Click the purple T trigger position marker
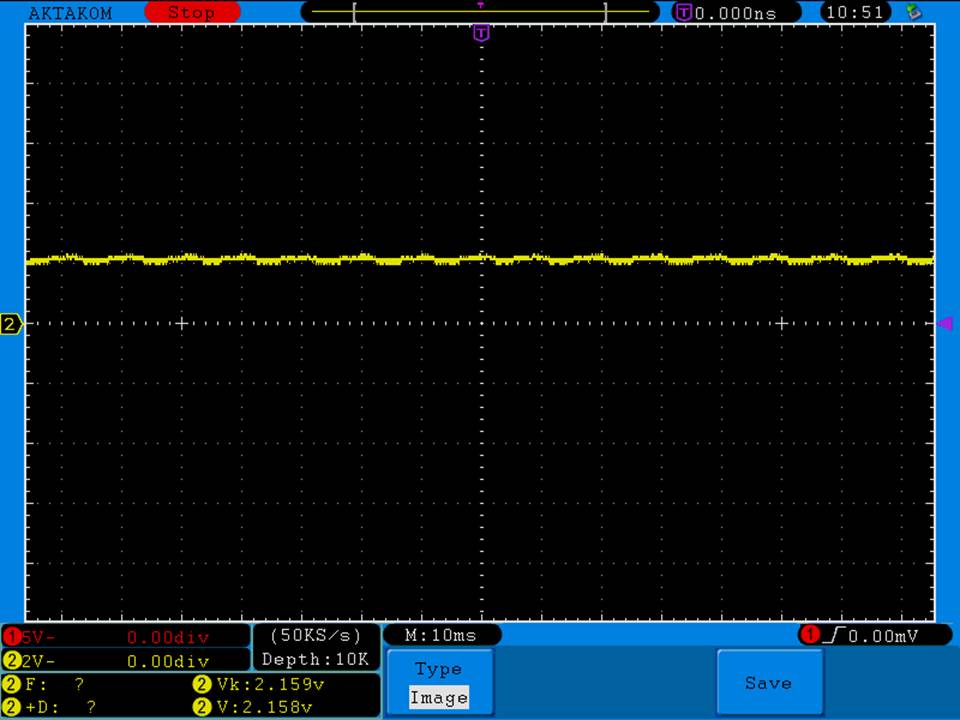Image resolution: width=960 pixels, height=720 pixels. pyautogui.click(x=482, y=34)
